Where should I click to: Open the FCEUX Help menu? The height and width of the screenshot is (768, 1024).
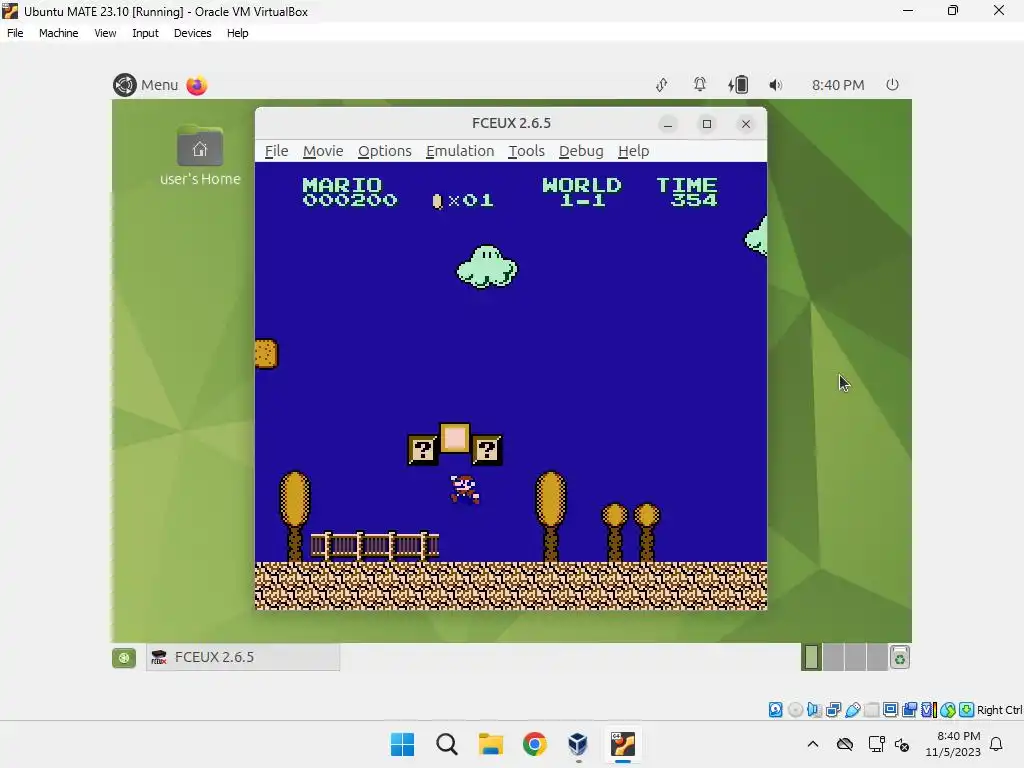633,151
